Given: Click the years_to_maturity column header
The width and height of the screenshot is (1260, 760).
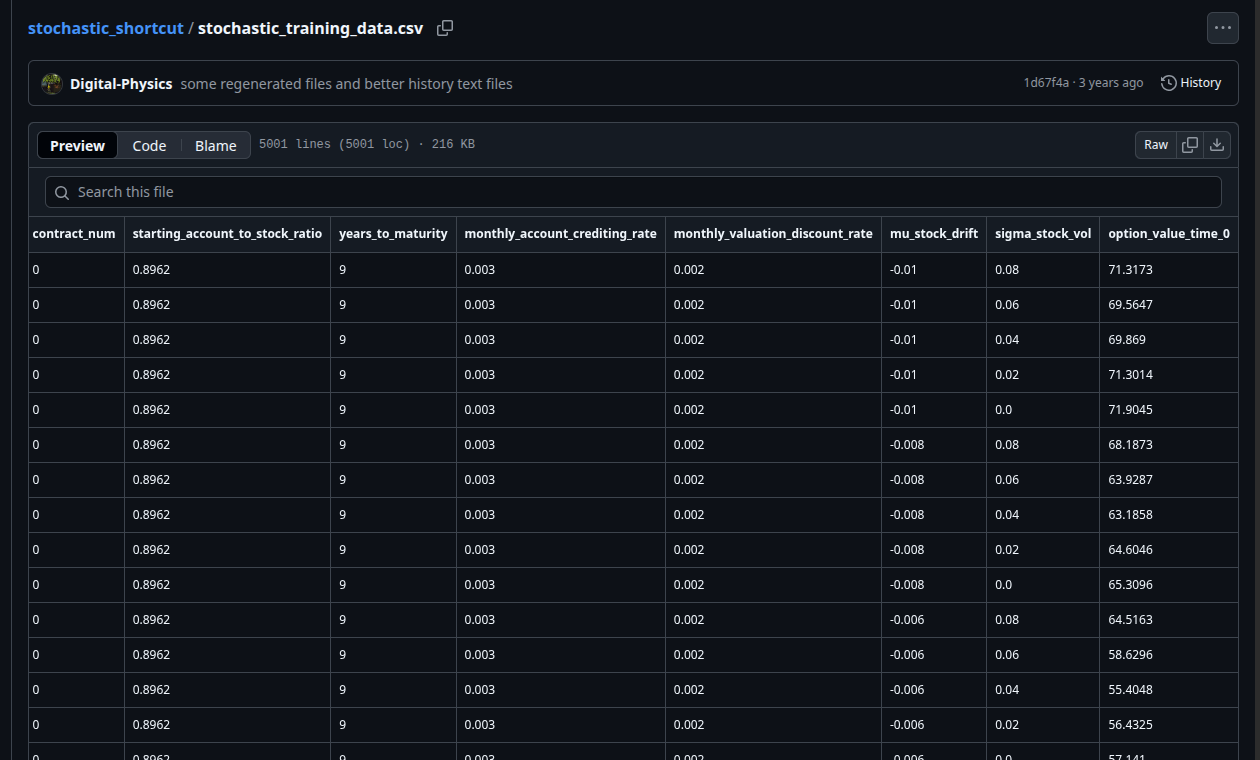Looking at the screenshot, I should coord(393,234).
